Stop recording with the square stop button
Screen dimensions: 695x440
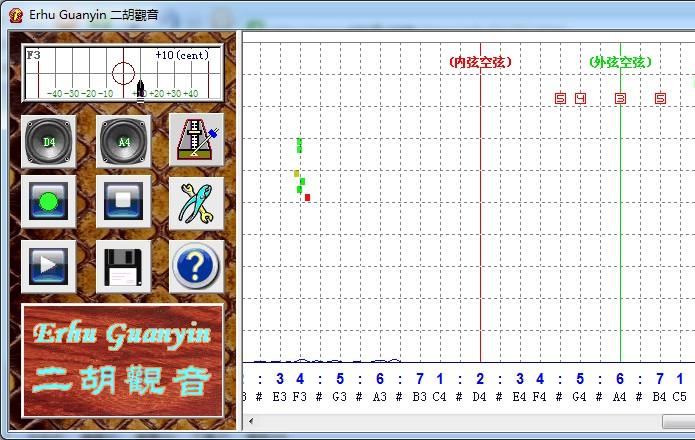pyautogui.click(x=123, y=202)
